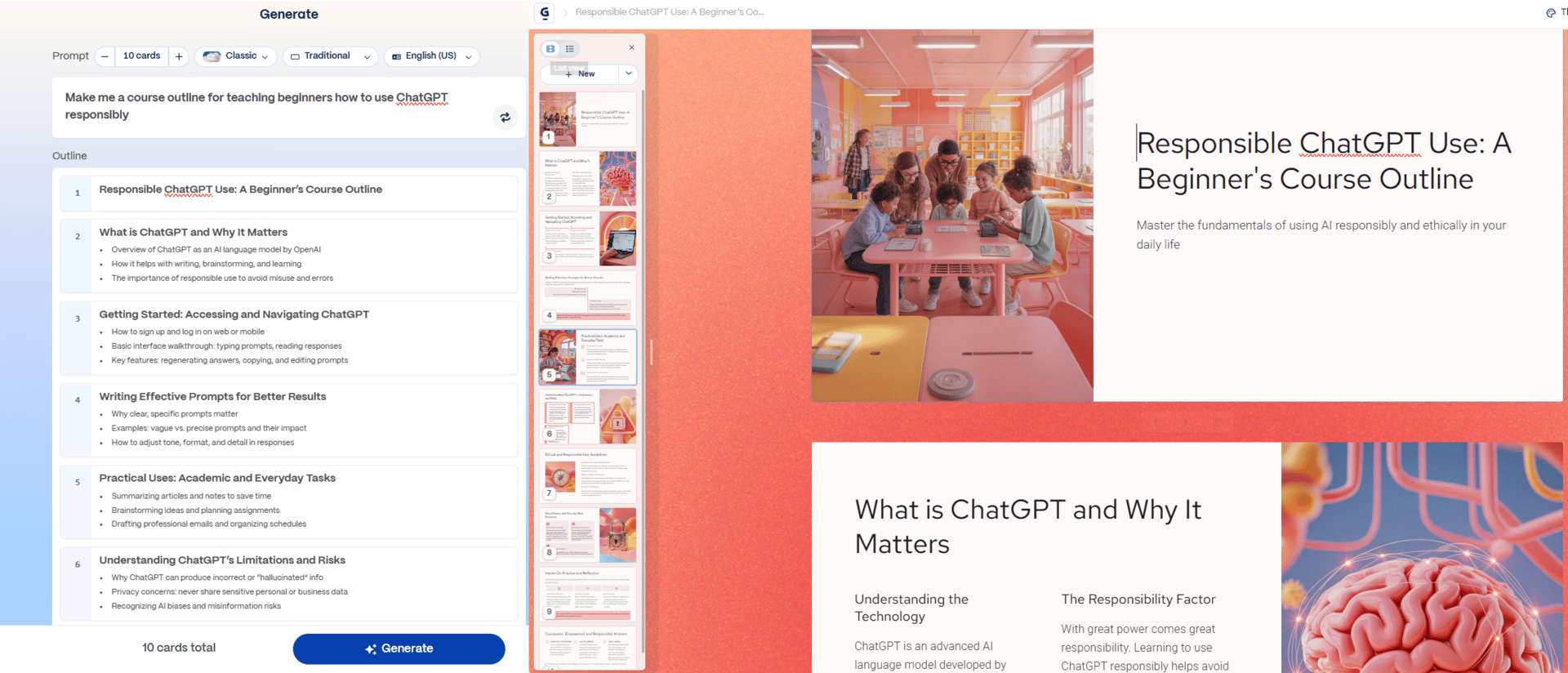The image size is (1568, 673).
Task: Click bullet "Overview of ChatGPT as an AI language model"
Action: click(x=216, y=250)
